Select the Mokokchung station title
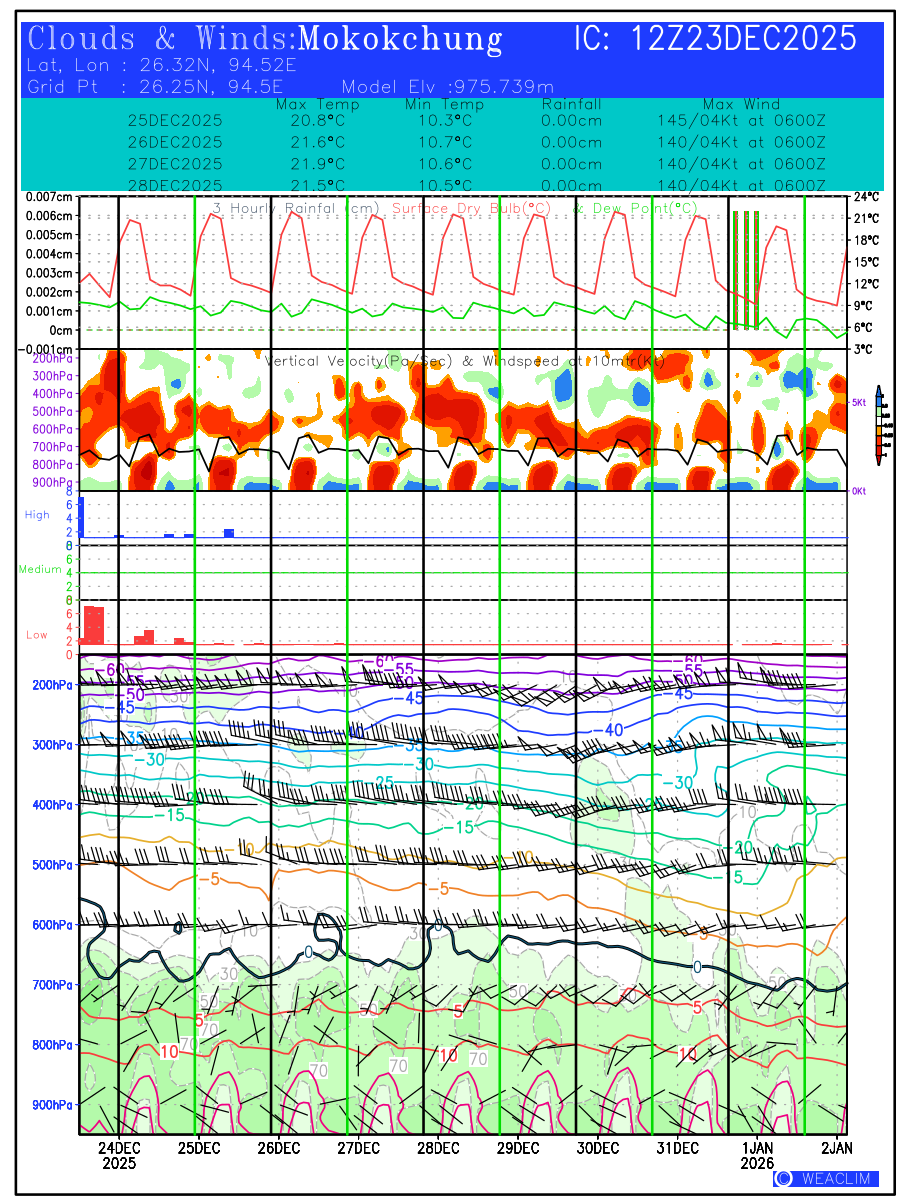 pos(400,39)
